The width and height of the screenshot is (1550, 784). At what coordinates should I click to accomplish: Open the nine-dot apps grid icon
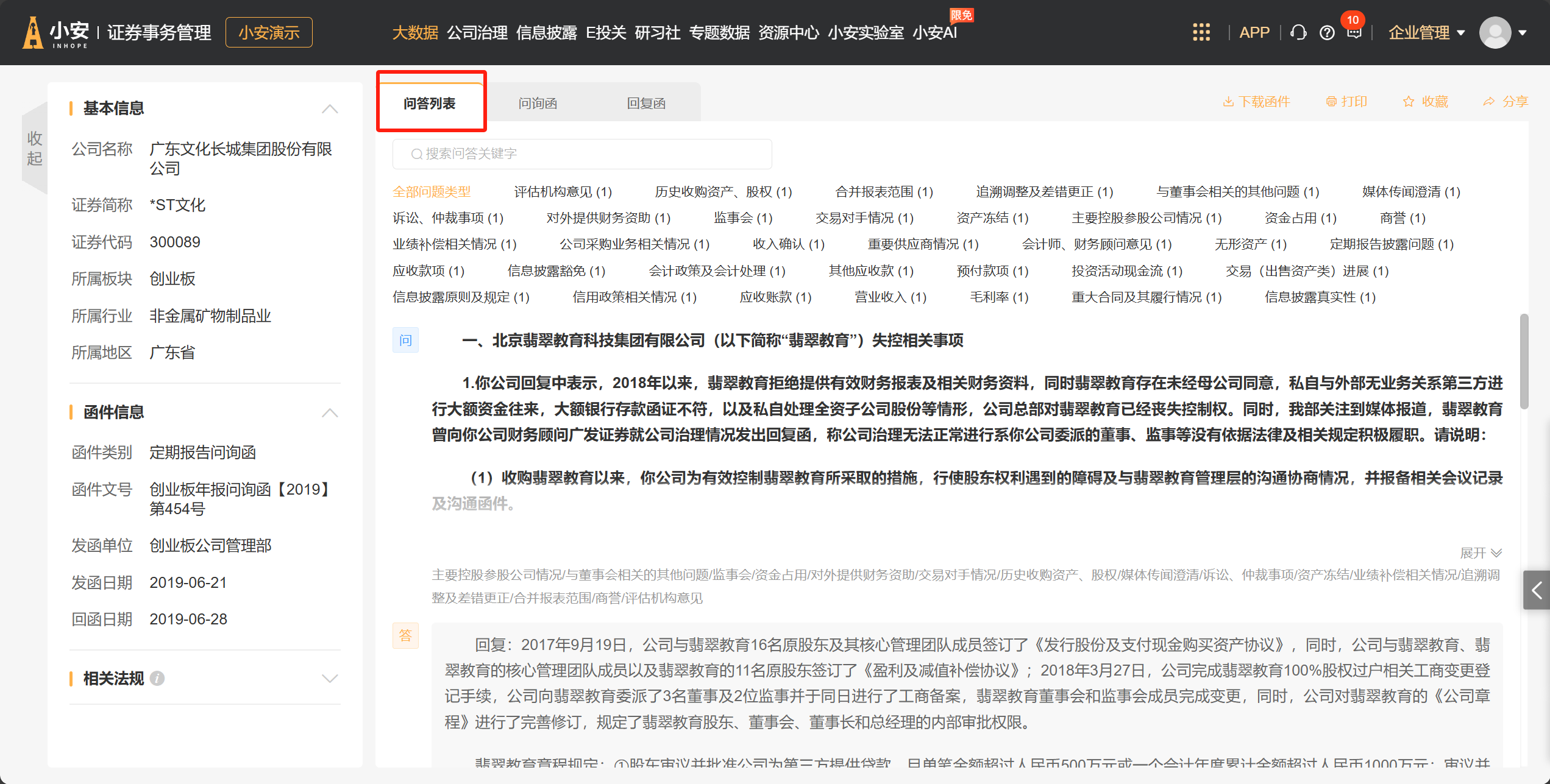1201,32
